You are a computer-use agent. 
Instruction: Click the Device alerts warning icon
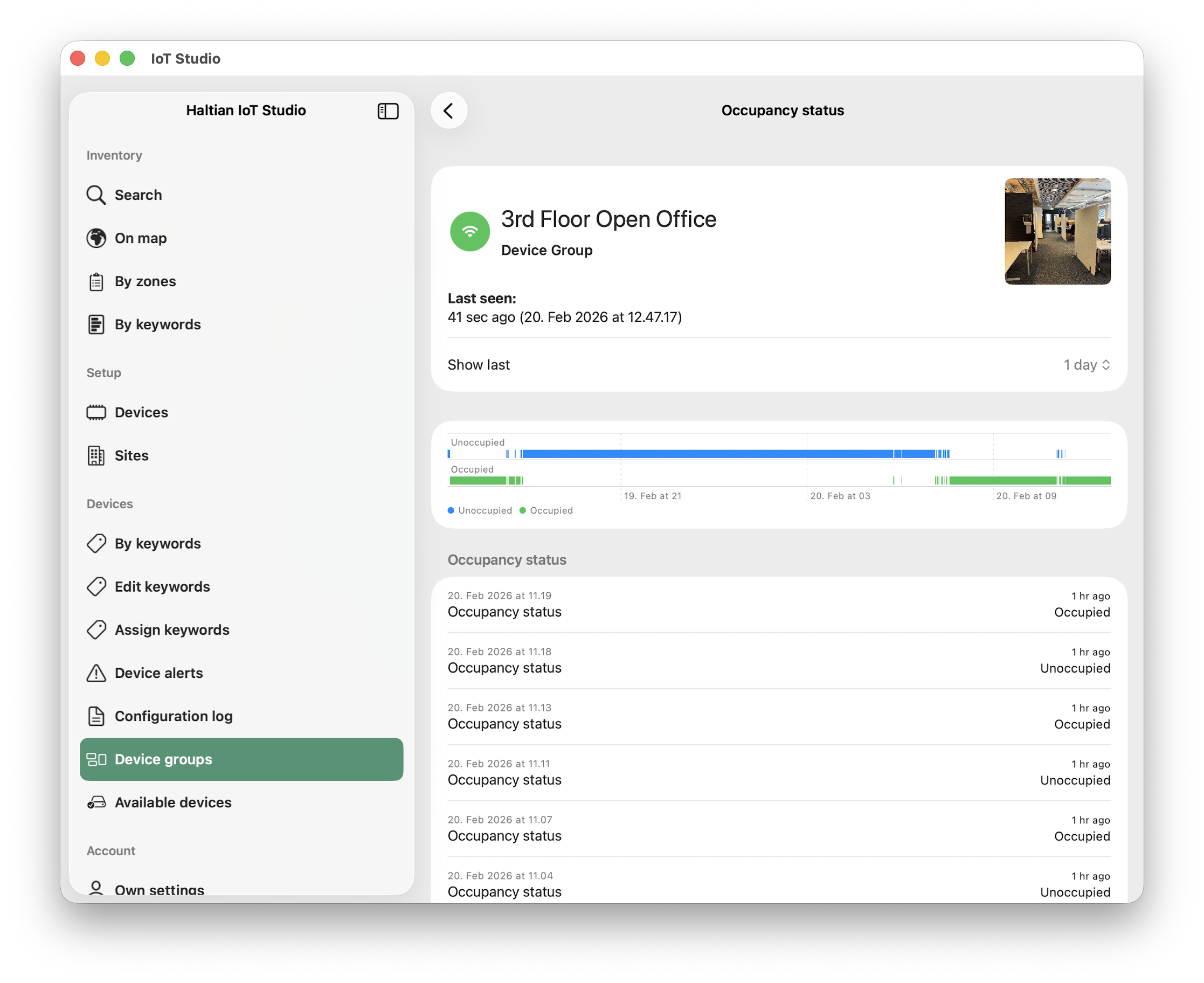(96, 673)
